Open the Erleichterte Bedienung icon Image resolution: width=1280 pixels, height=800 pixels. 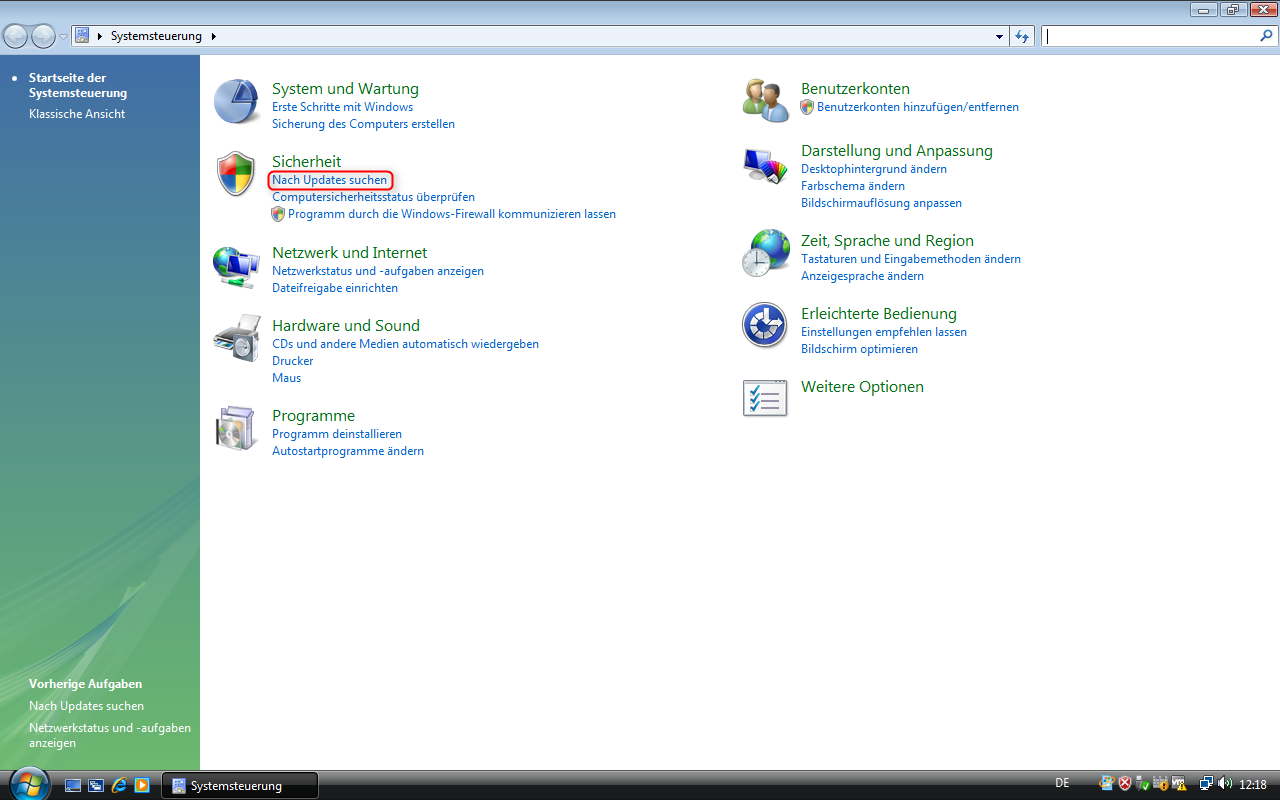click(x=765, y=325)
